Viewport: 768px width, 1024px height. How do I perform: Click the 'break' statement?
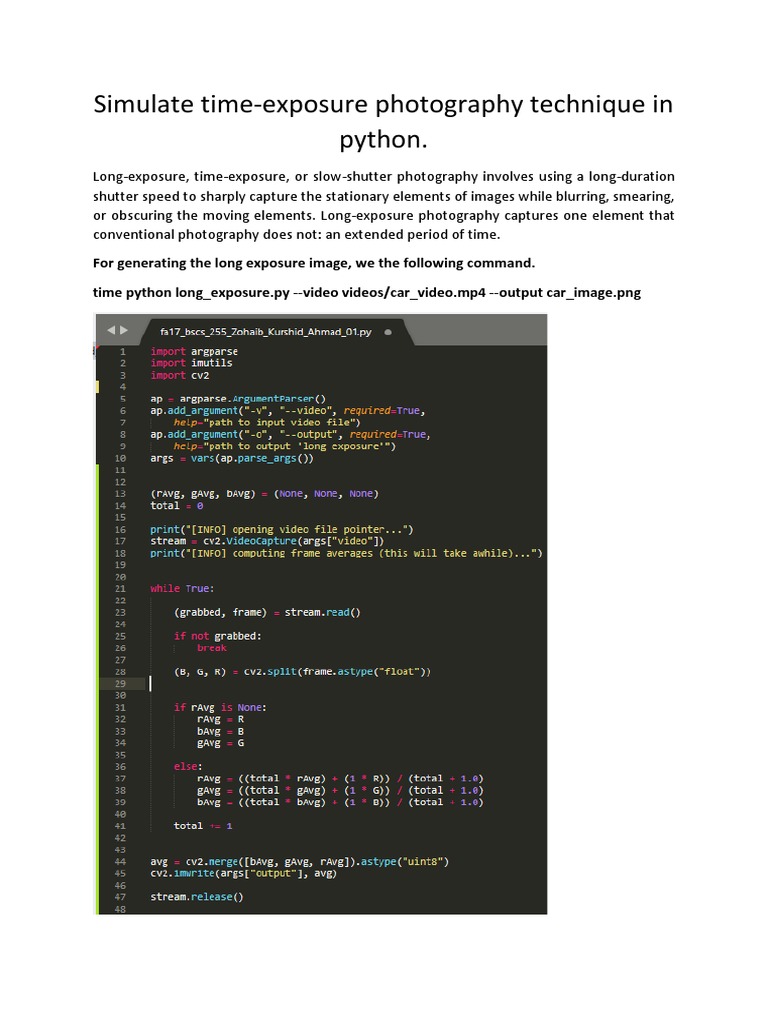coord(212,648)
